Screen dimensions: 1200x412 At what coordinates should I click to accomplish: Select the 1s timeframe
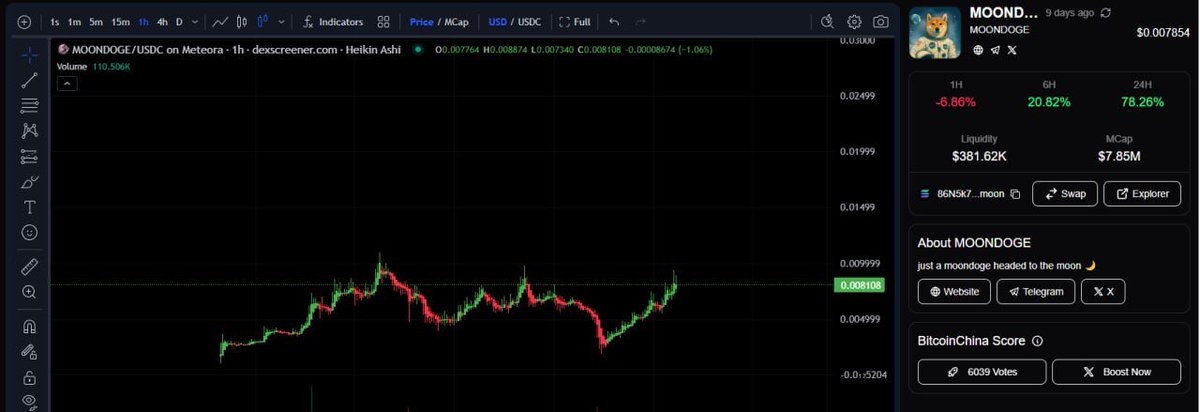55,21
